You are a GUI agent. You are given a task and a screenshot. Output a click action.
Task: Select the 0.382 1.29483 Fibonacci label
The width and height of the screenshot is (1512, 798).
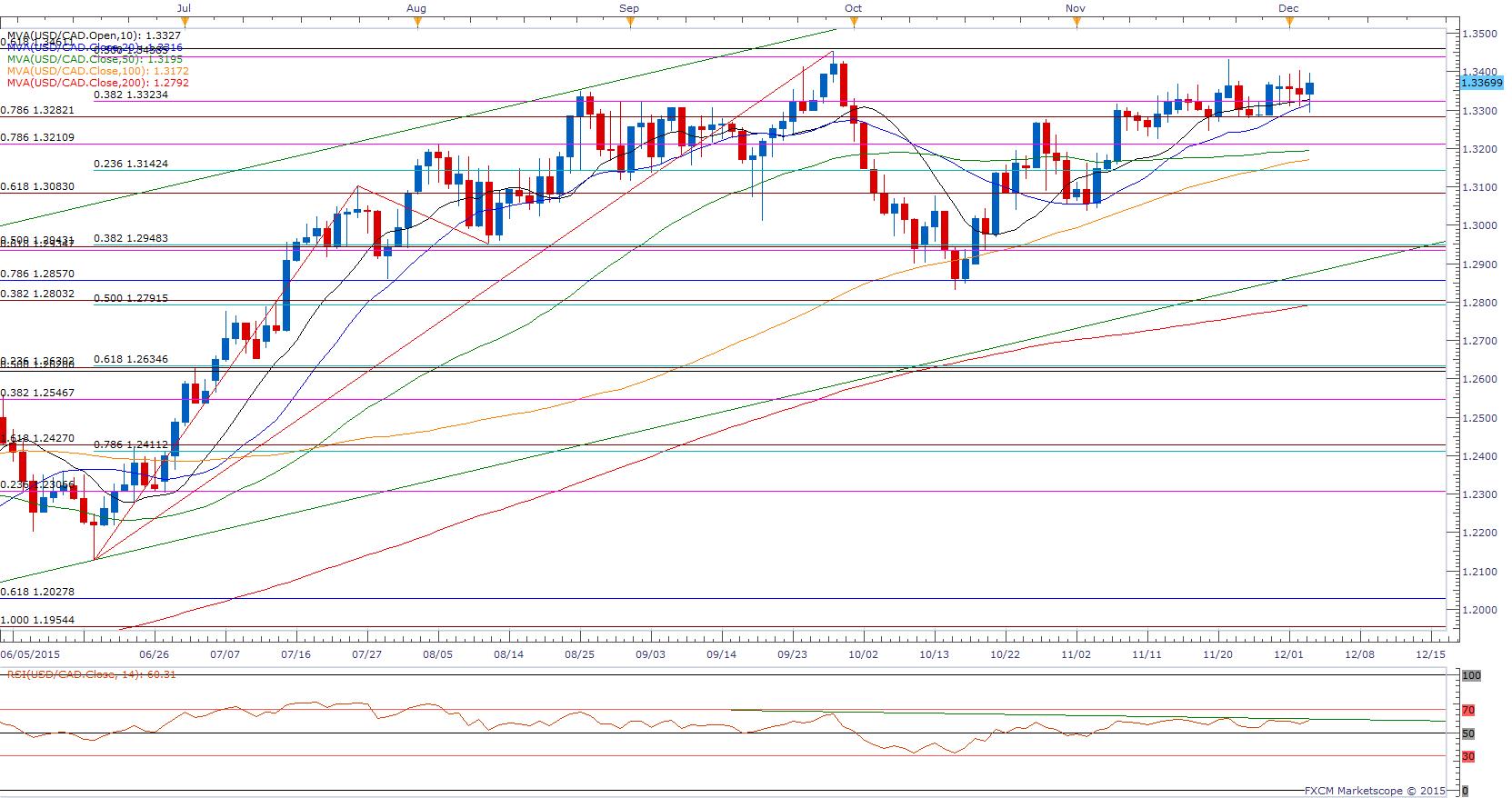131,238
